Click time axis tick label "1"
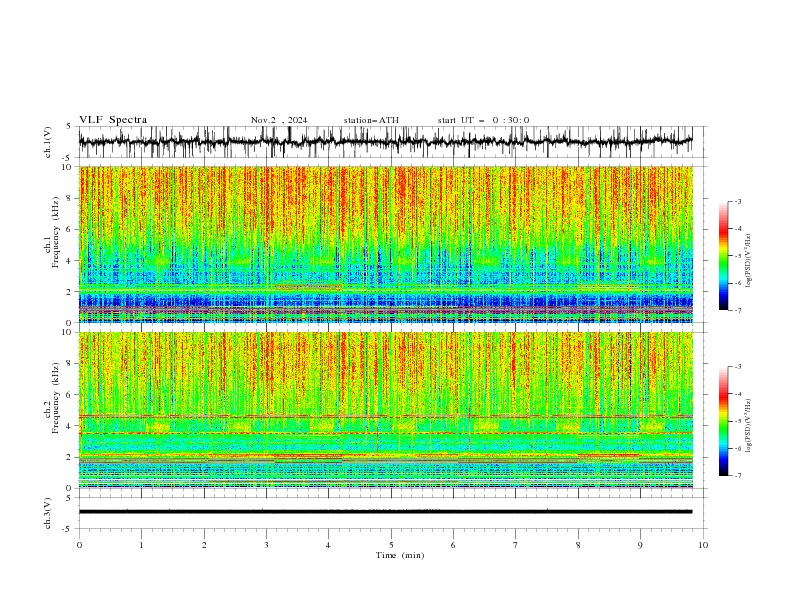This screenshot has width=792, height=612. tap(141, 545)
